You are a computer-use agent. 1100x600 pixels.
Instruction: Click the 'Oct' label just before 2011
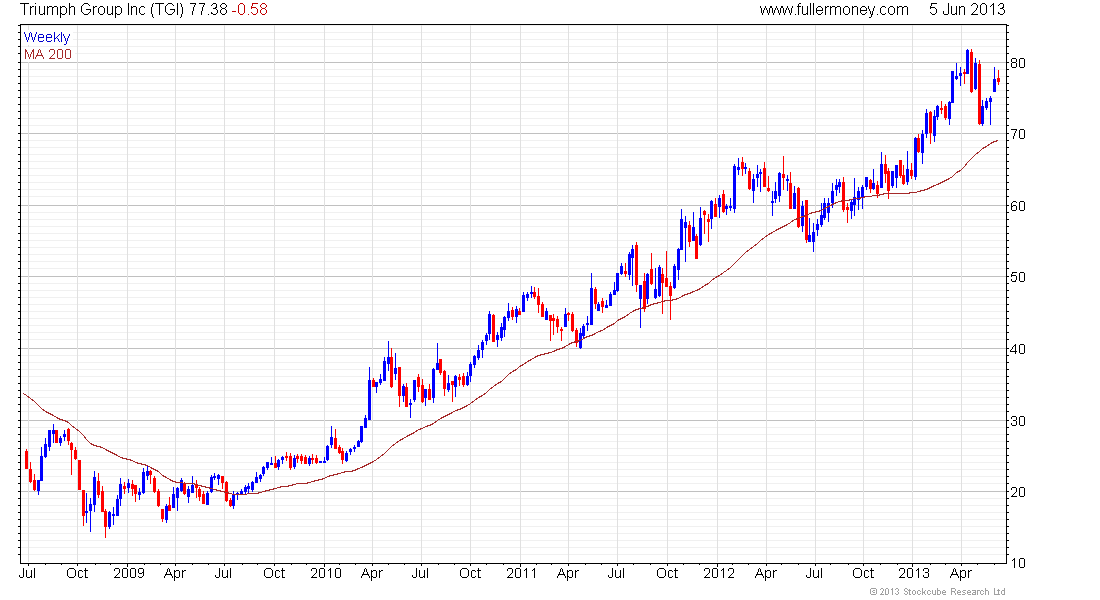pos(470,573)
